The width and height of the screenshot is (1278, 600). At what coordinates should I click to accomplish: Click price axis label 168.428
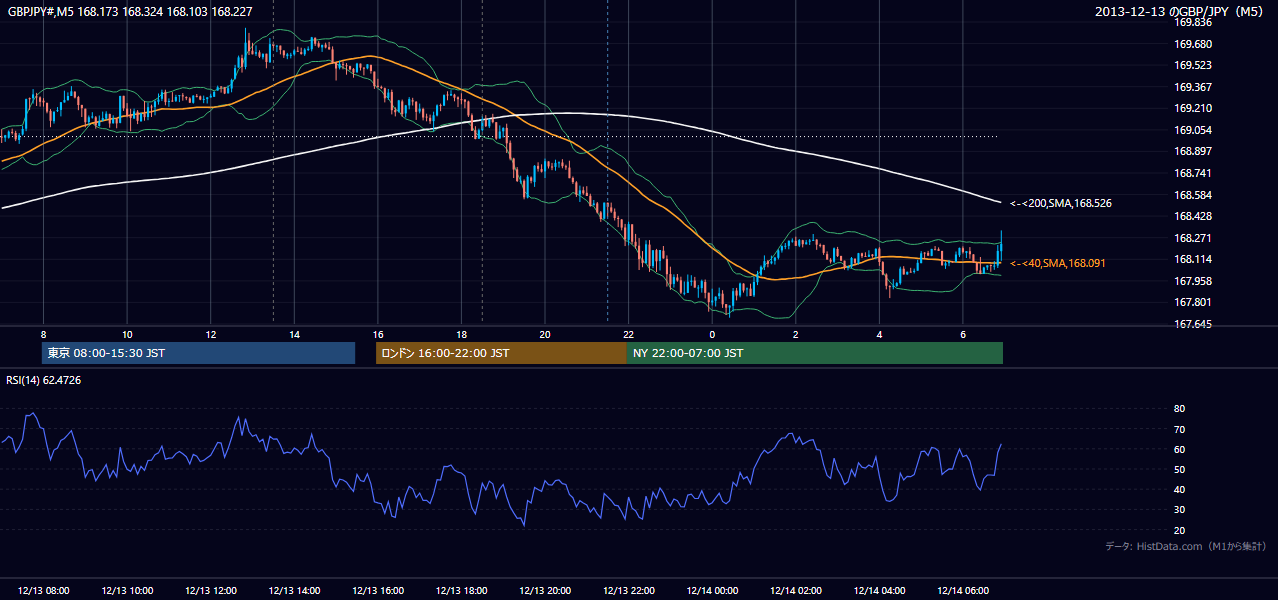tap(1193, 216)
